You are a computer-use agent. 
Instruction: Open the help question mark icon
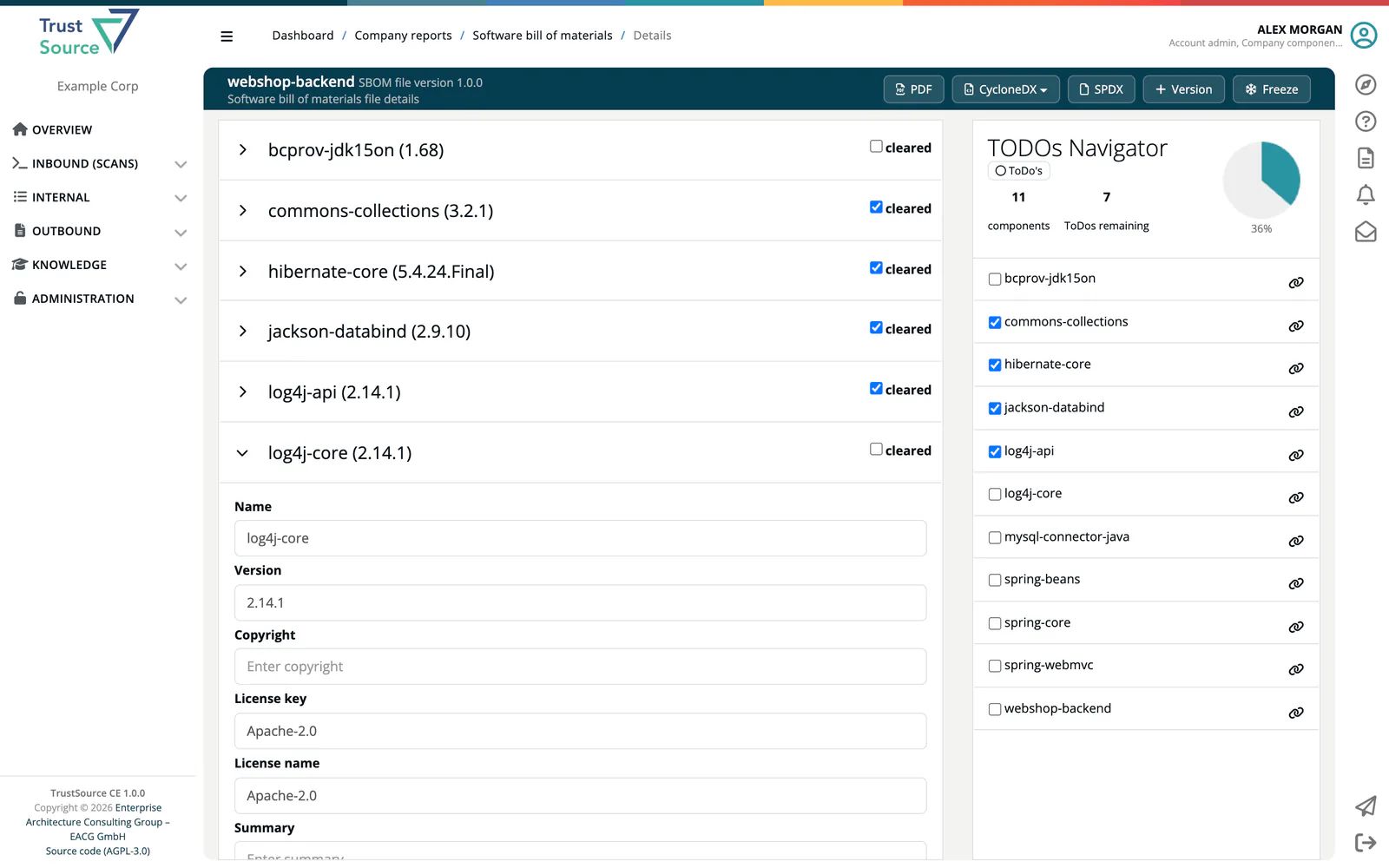(x=1366, y=122)
